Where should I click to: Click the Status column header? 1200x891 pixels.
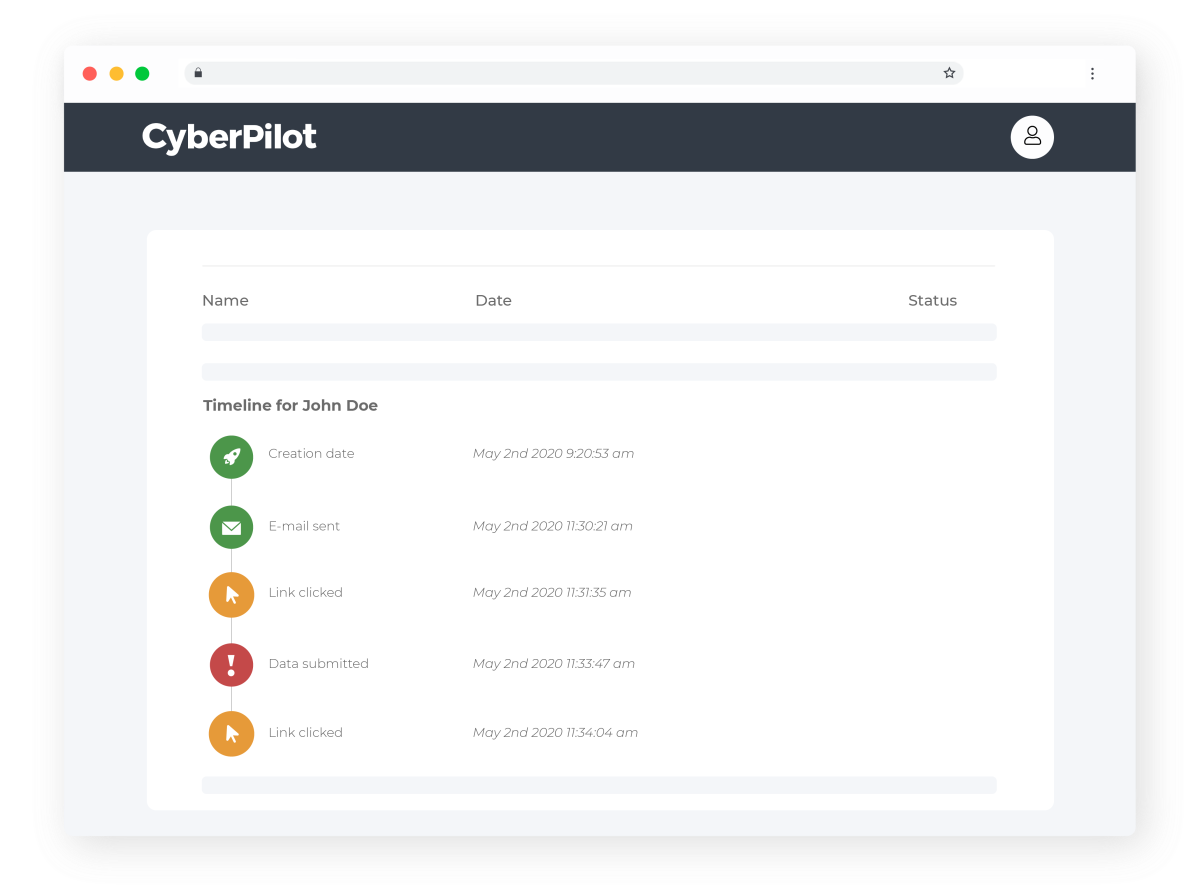(932, 300)
